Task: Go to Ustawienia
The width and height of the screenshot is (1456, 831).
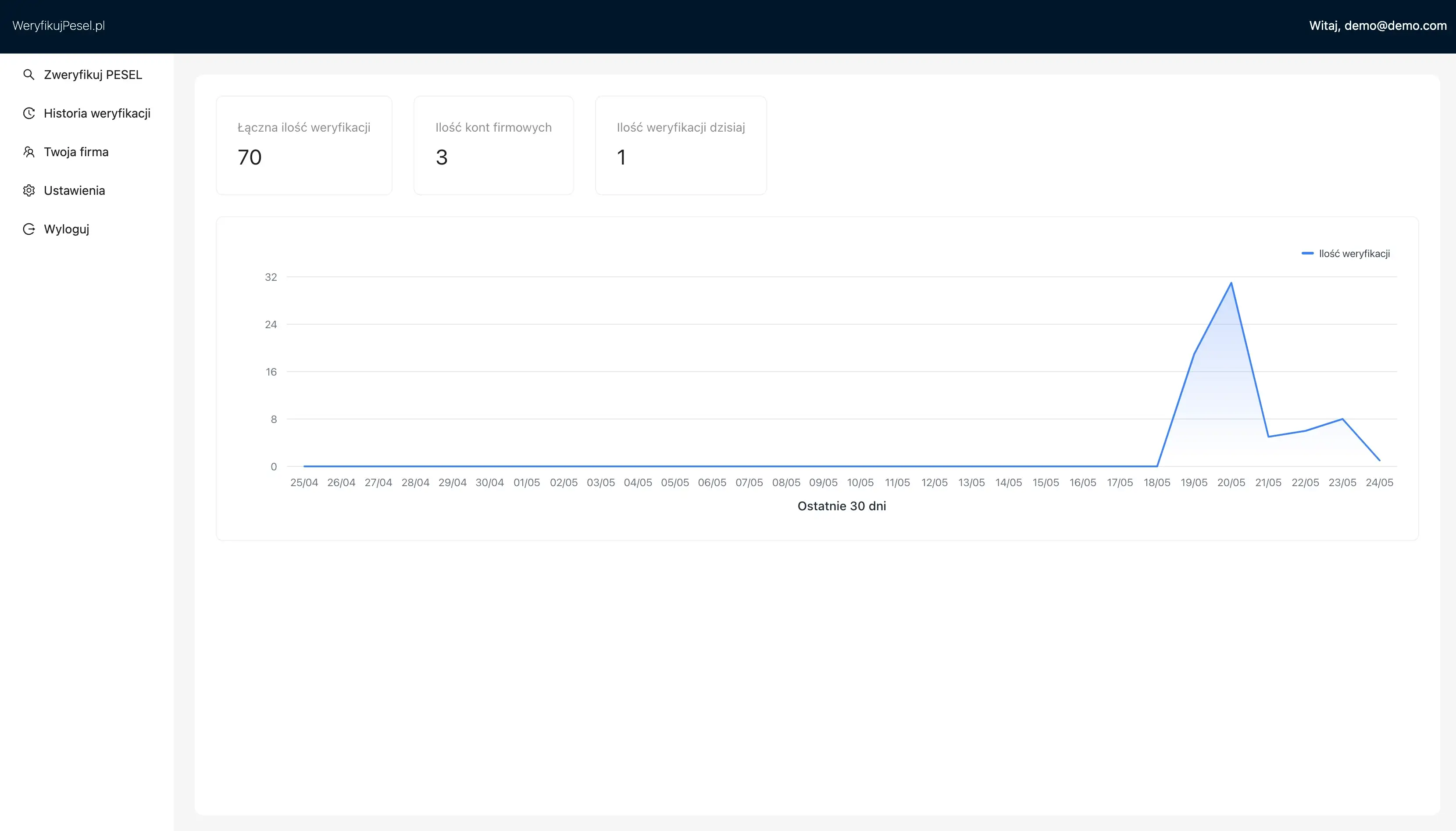Action: pos(75,190)
